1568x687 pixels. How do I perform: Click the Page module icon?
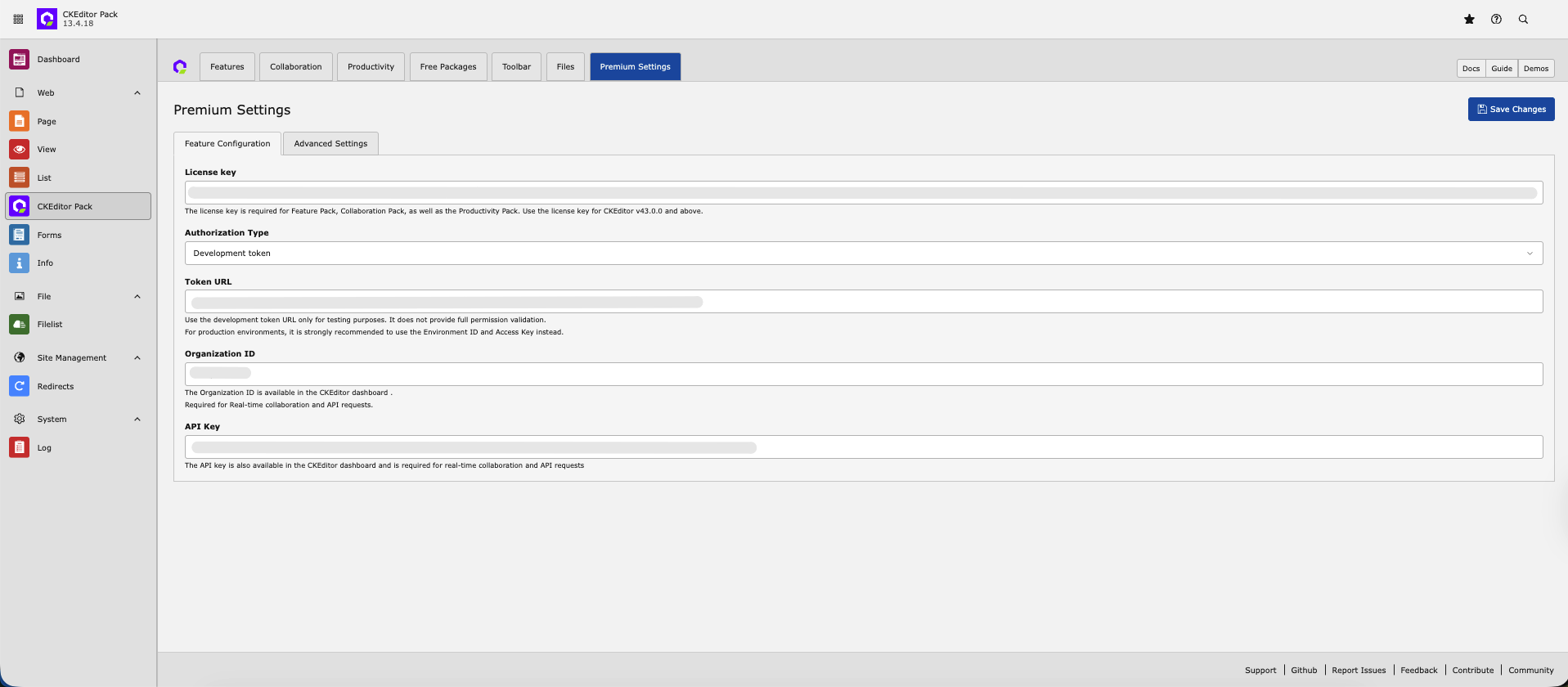(19, 121)
